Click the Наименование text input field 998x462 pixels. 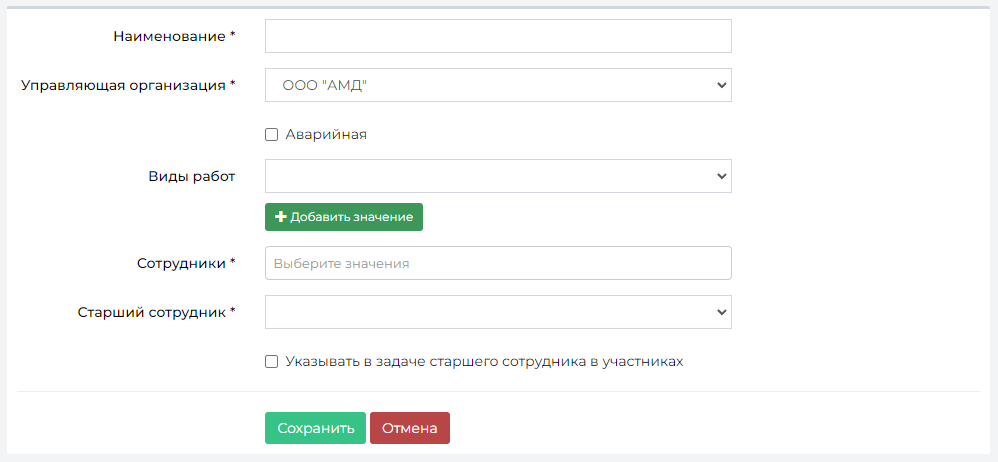click(498, 36)
